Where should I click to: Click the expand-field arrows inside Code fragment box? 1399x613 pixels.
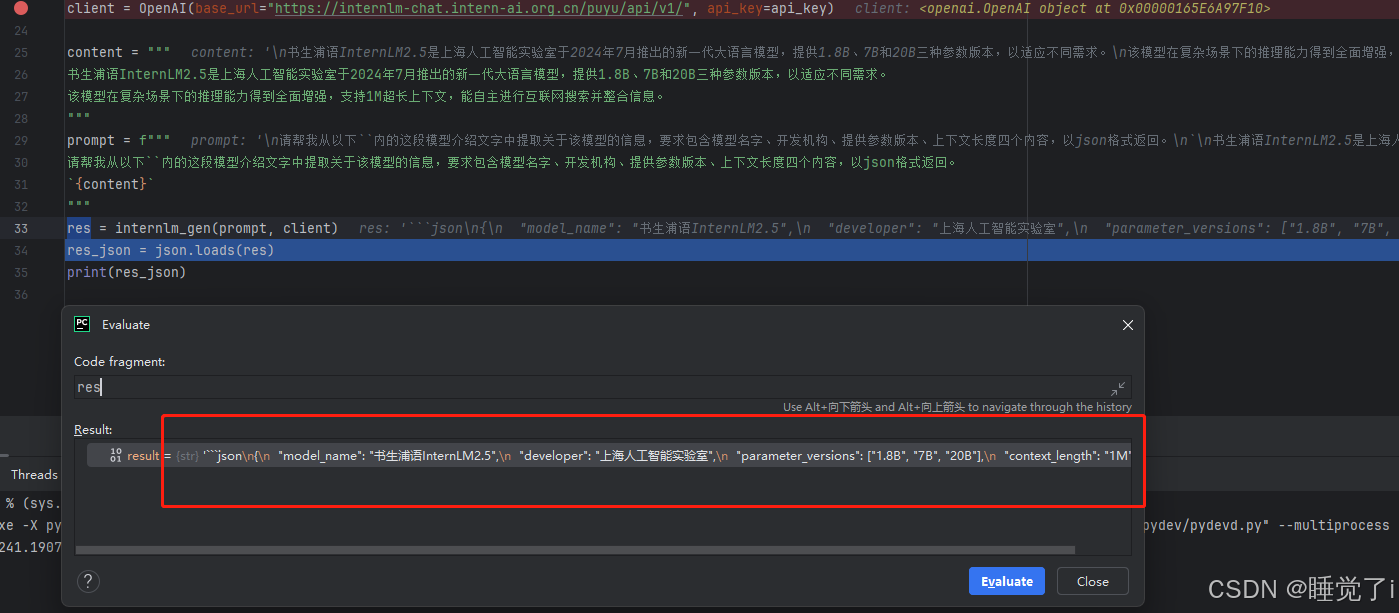click(x=1119, y=387)
